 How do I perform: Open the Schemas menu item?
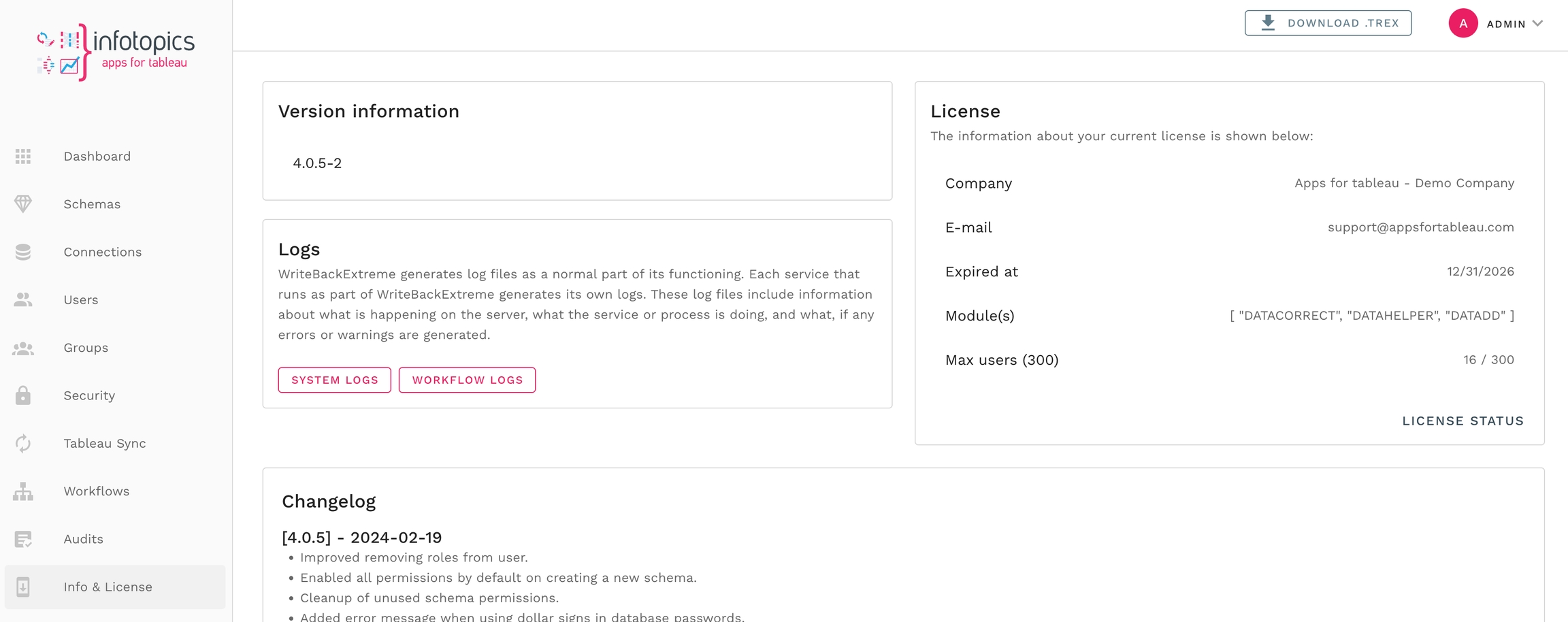click(x=92, y=204)
